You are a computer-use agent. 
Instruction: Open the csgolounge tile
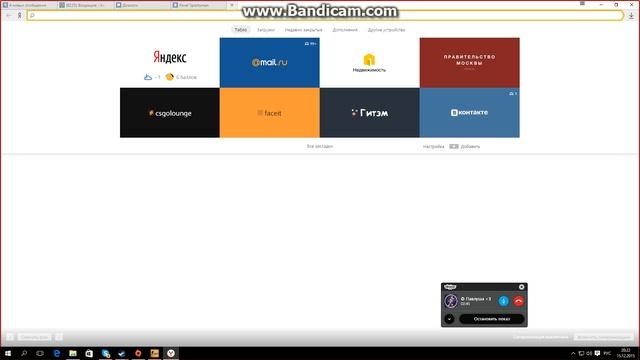click(169, 113)
